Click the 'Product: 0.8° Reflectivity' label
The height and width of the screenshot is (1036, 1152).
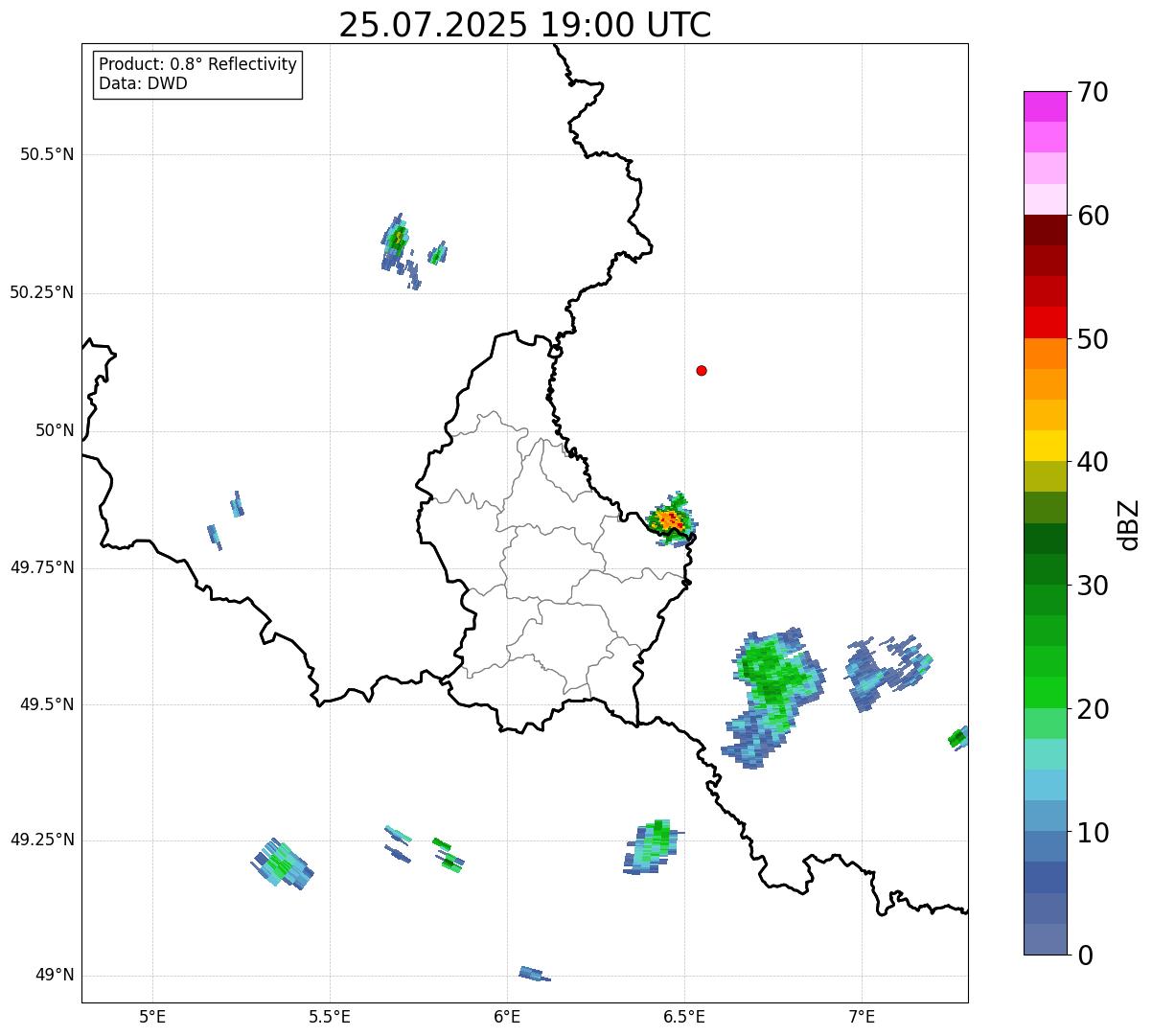[x=198, y=64]
